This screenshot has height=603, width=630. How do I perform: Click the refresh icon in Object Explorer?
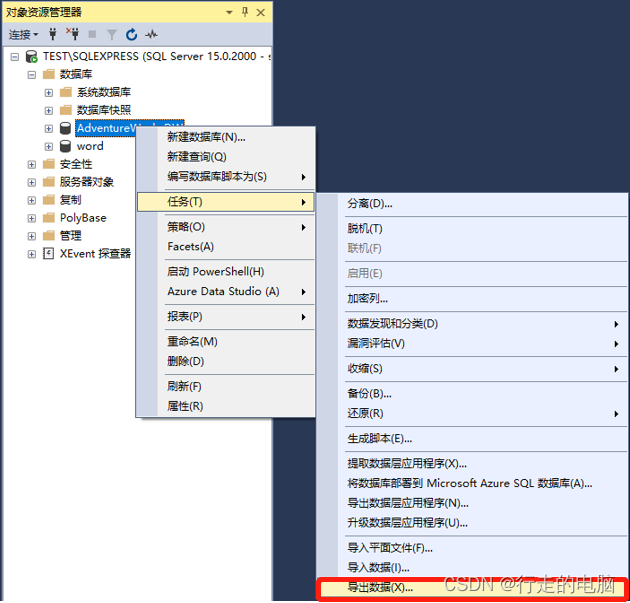click(131, 35)
